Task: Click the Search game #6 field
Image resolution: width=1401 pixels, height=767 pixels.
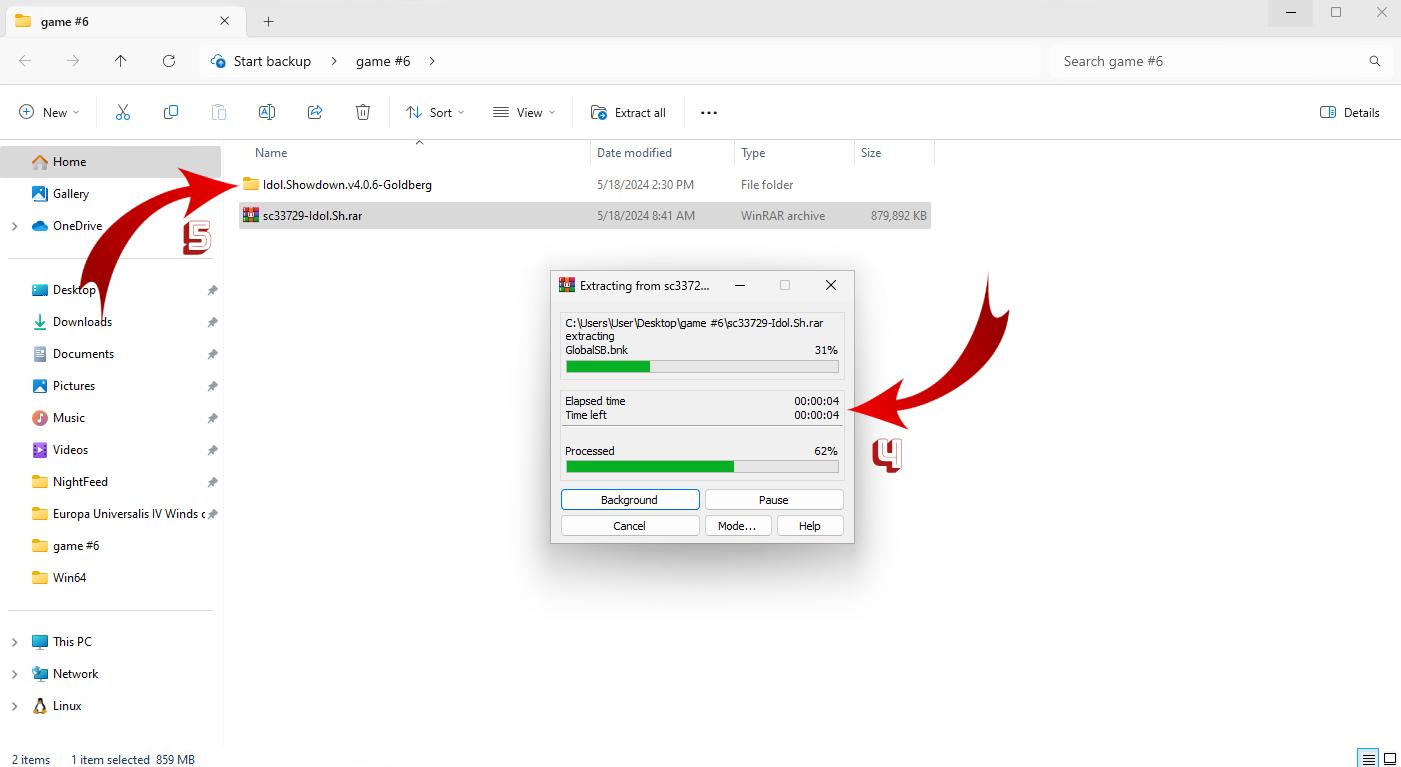Action: coord(1210,61)
